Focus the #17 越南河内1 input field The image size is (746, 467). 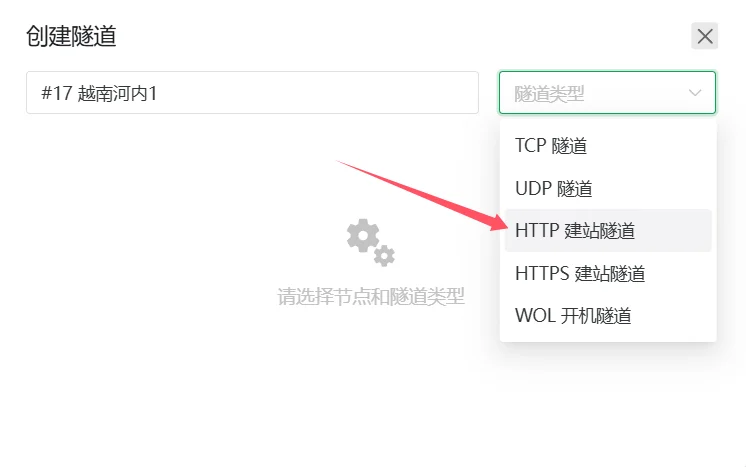[x=252, y=93]
